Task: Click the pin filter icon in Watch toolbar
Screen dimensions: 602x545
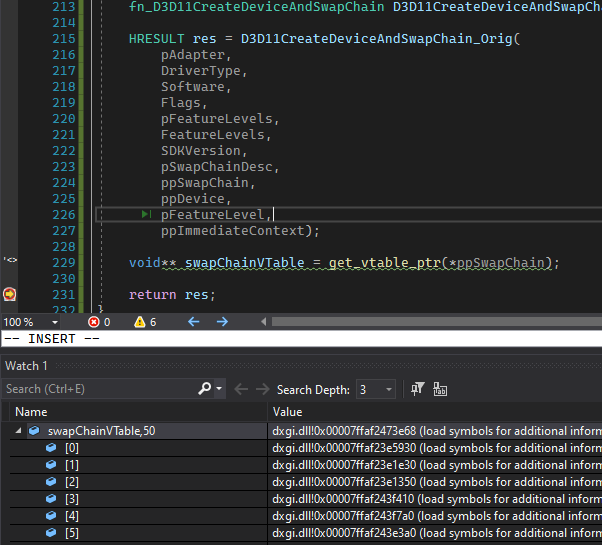Action: (x=418, y=389)
